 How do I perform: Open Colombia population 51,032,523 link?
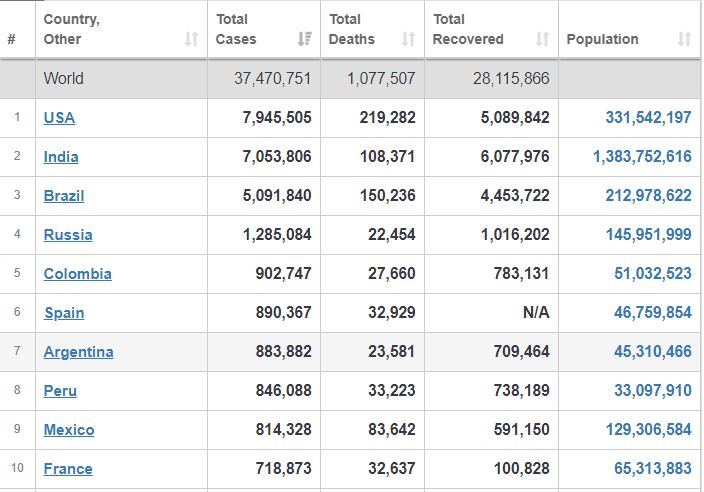(653, 274)
